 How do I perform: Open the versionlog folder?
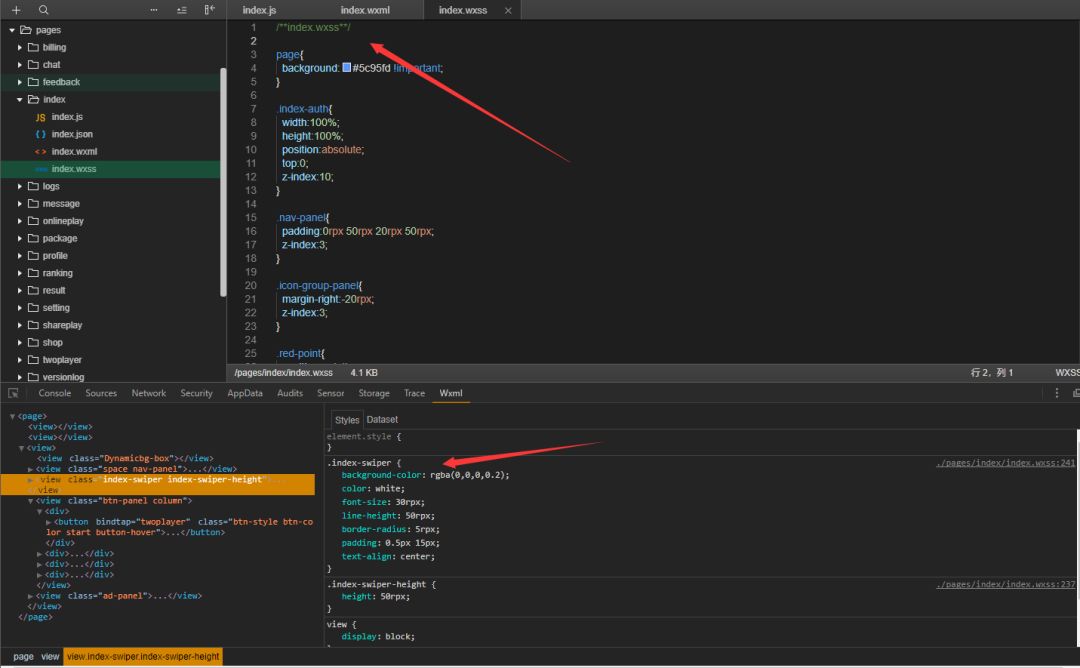[x=63, y=377]
